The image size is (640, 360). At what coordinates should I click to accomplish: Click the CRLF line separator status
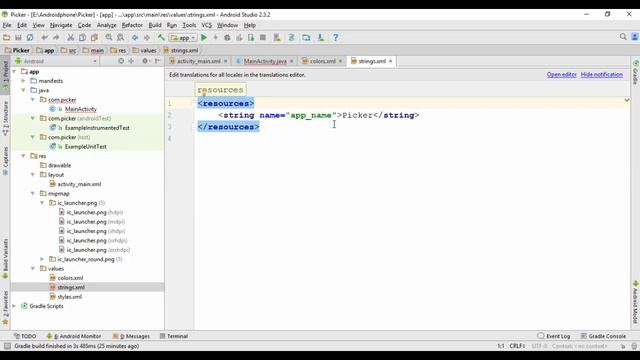click(517, 346)
